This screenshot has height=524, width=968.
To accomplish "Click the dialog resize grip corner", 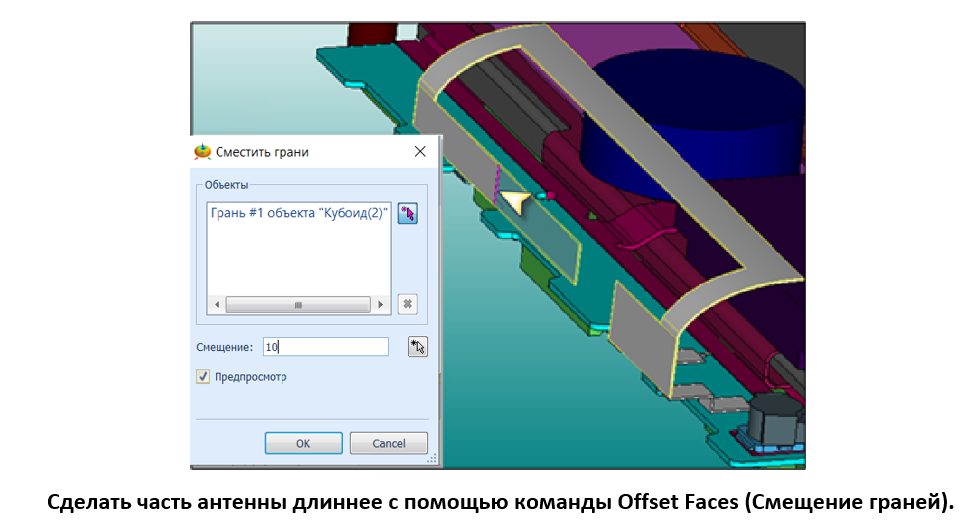I will [433, 459].
